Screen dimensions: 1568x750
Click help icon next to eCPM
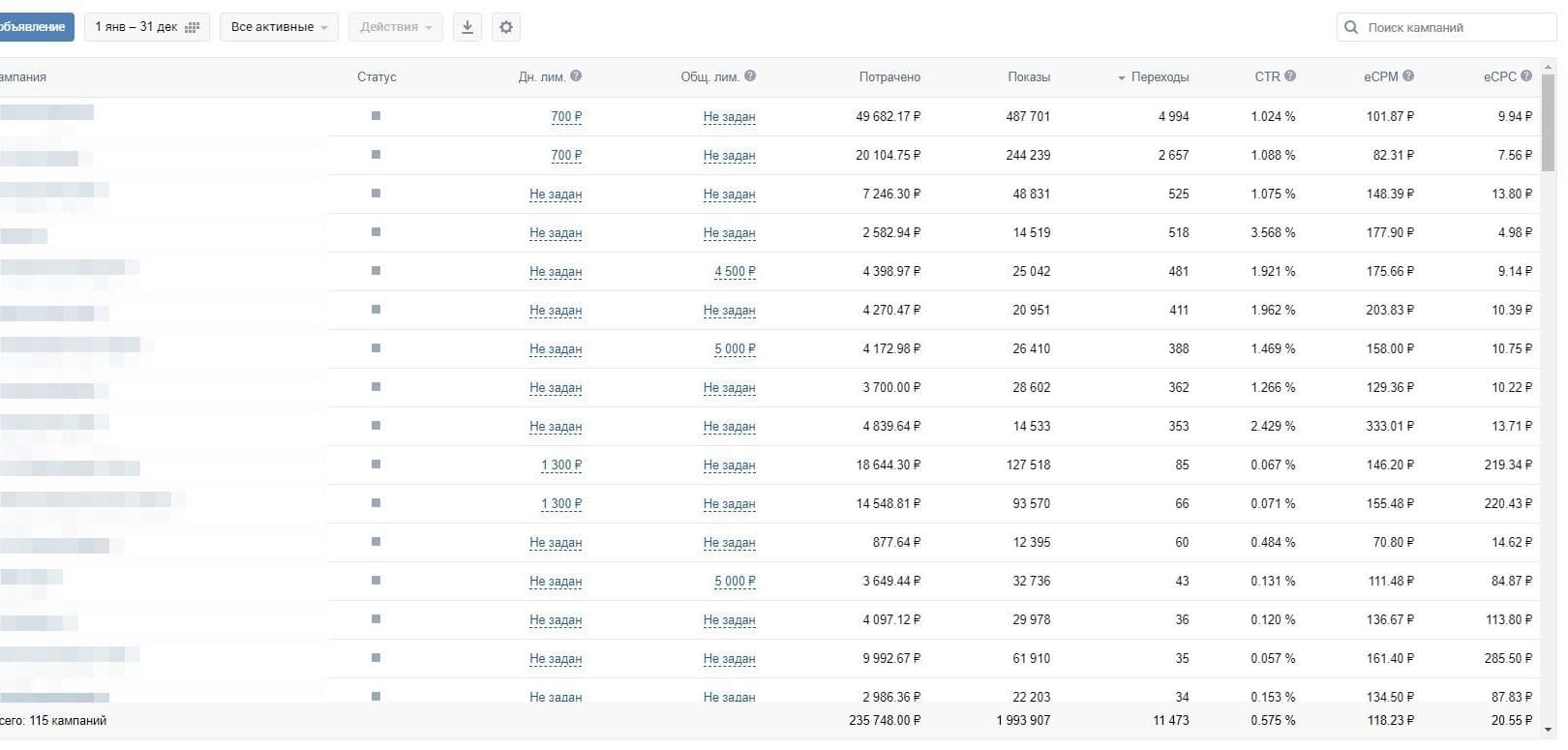(1408, 75)
